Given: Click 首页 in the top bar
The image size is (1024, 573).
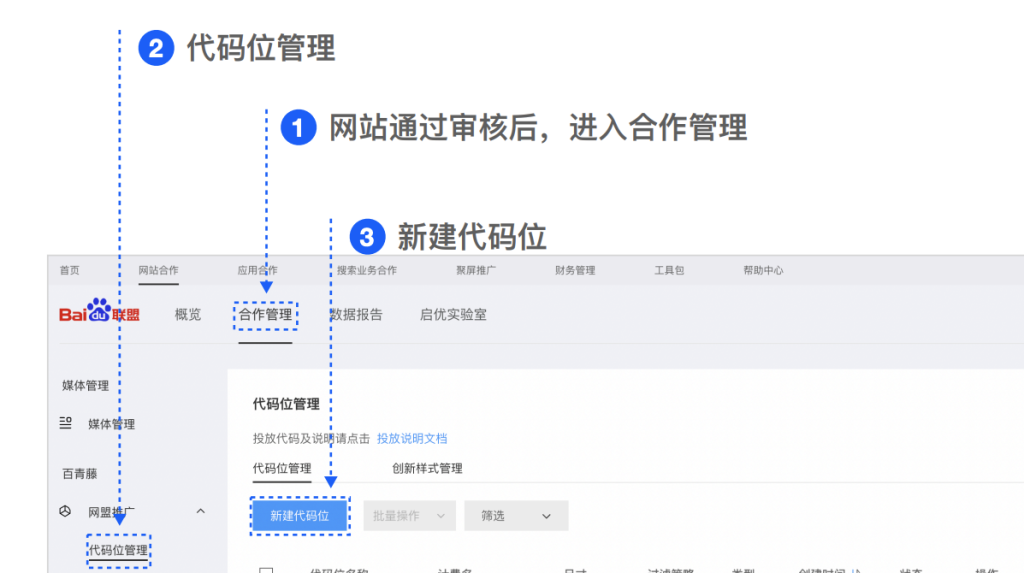Looking at the screenshot, I should [69, 271].
